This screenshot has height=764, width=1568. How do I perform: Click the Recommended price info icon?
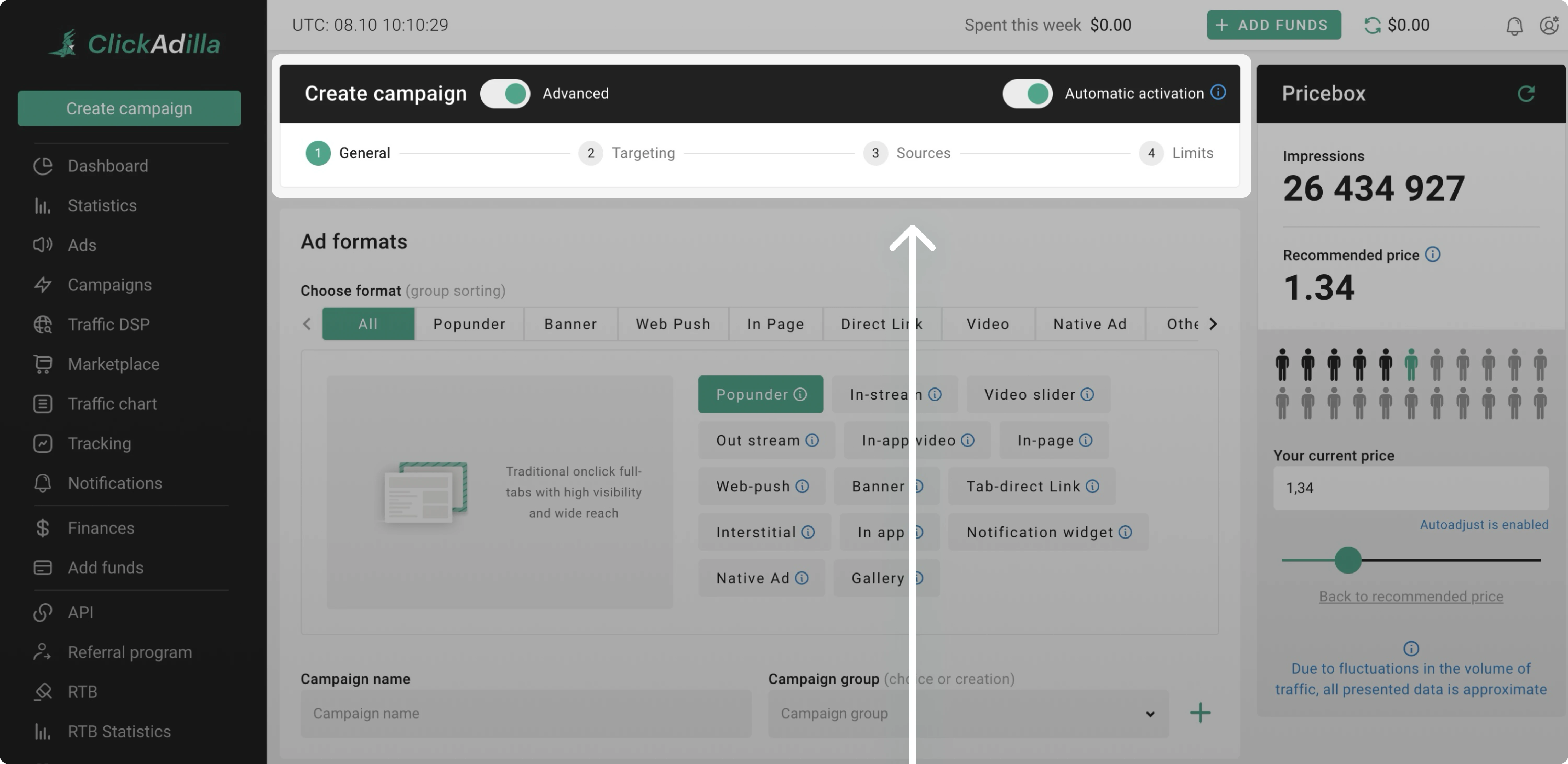[x=1433, y=254]
